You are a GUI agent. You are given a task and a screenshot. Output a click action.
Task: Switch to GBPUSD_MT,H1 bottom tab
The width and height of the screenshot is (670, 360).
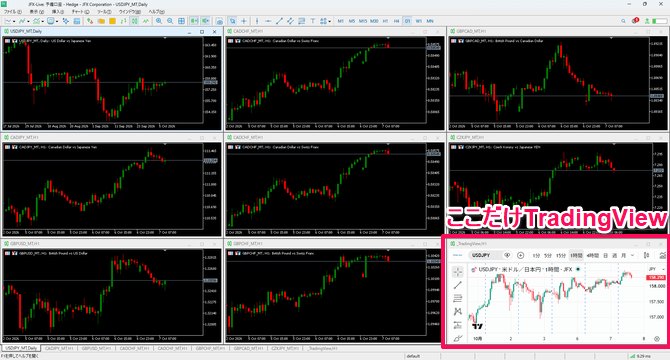coord(96,348)
